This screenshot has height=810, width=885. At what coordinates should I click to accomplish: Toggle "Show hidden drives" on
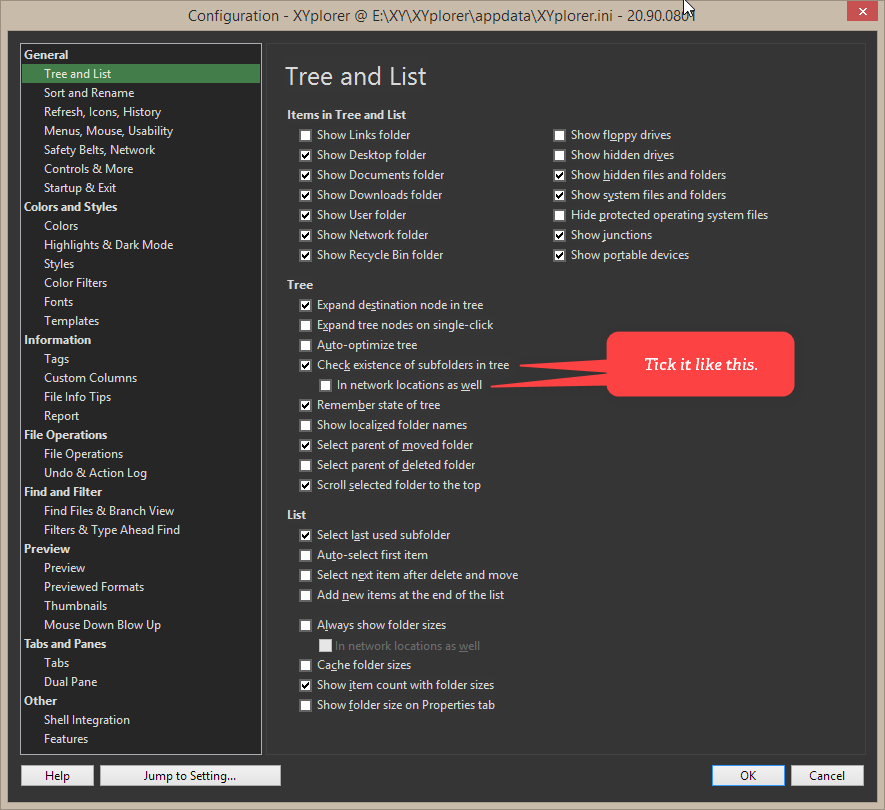(x=559, y=154)
